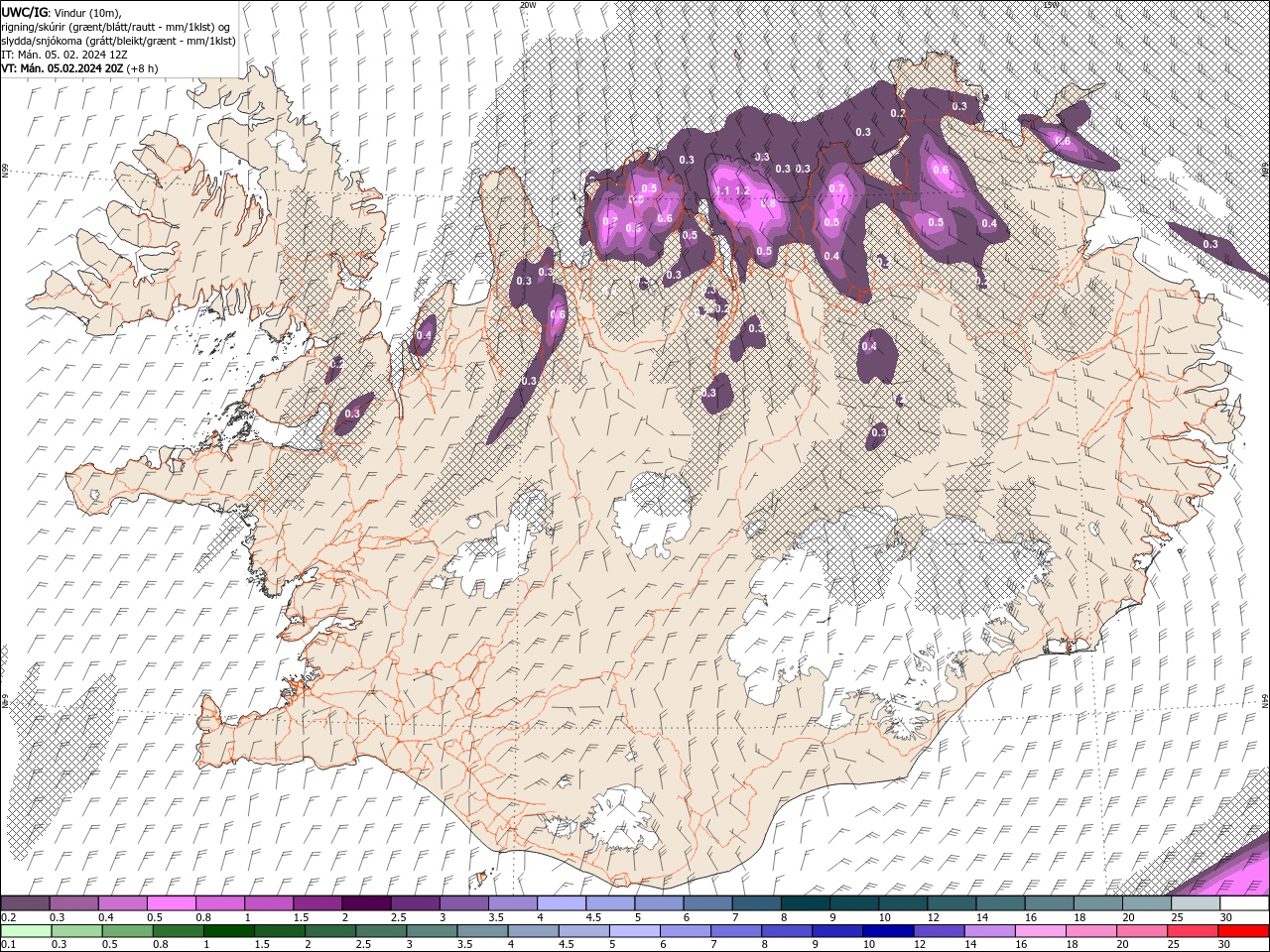Pick the darkest green lower-row swatch at 1
Image resolution: width=1270 pixels, height=952 pixels.
(x=229, y=931)
